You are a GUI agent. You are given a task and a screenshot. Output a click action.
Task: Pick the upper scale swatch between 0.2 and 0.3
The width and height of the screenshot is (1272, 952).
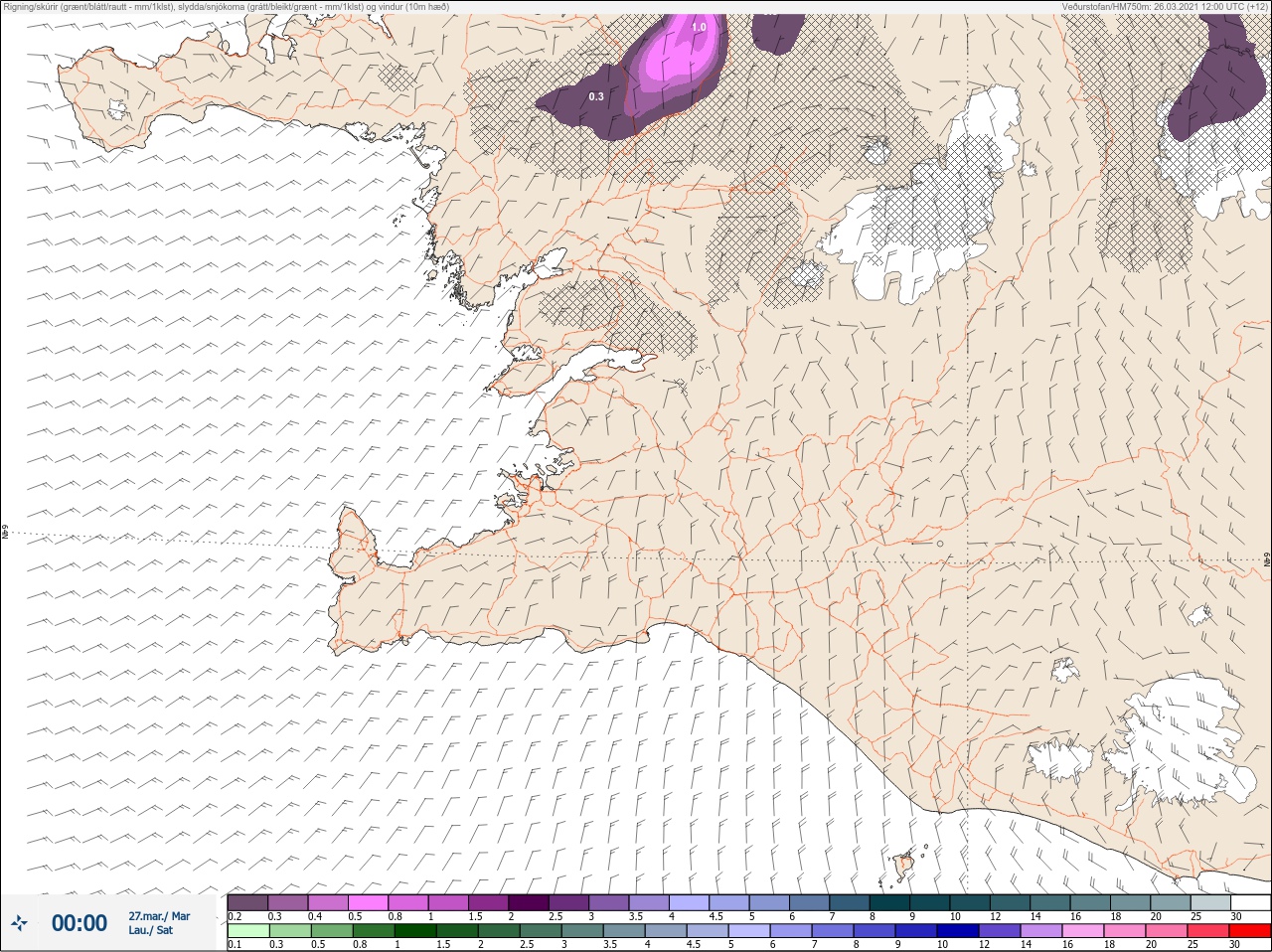coord(247,902)
